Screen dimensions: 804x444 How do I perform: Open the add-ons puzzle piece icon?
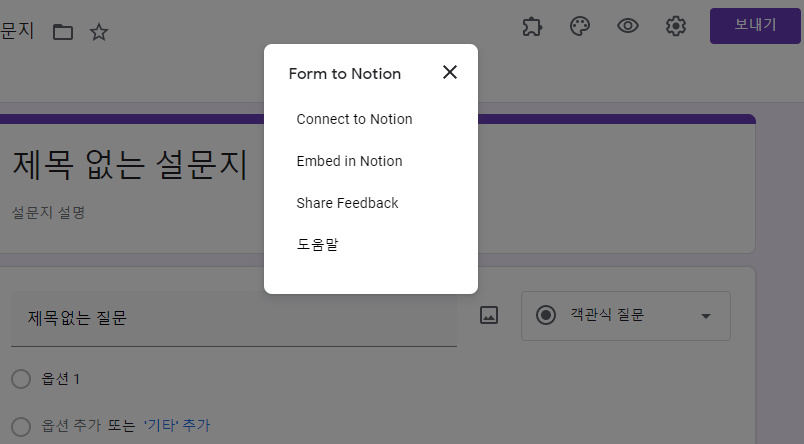tap(532, 26)
